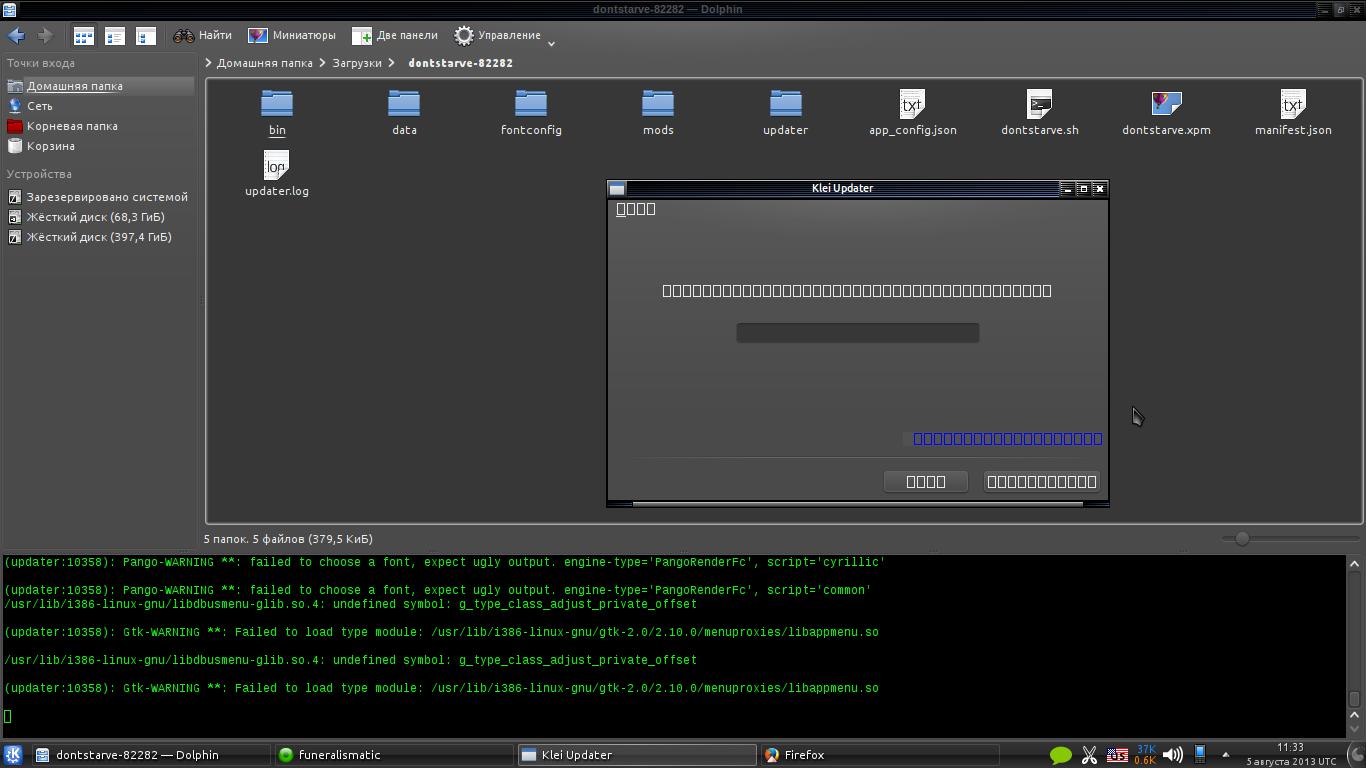The height and width of the screenshot is (768, 1366).
Task: Open the Управление control menu
Action: 497,36
